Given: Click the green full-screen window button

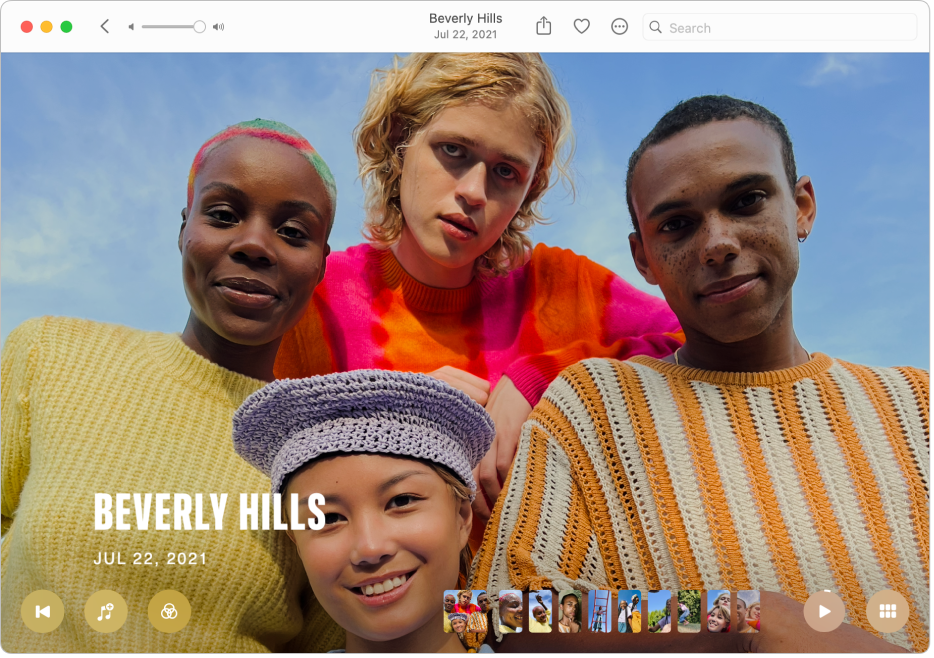Looking at the screenshot, I should (66, 27).
